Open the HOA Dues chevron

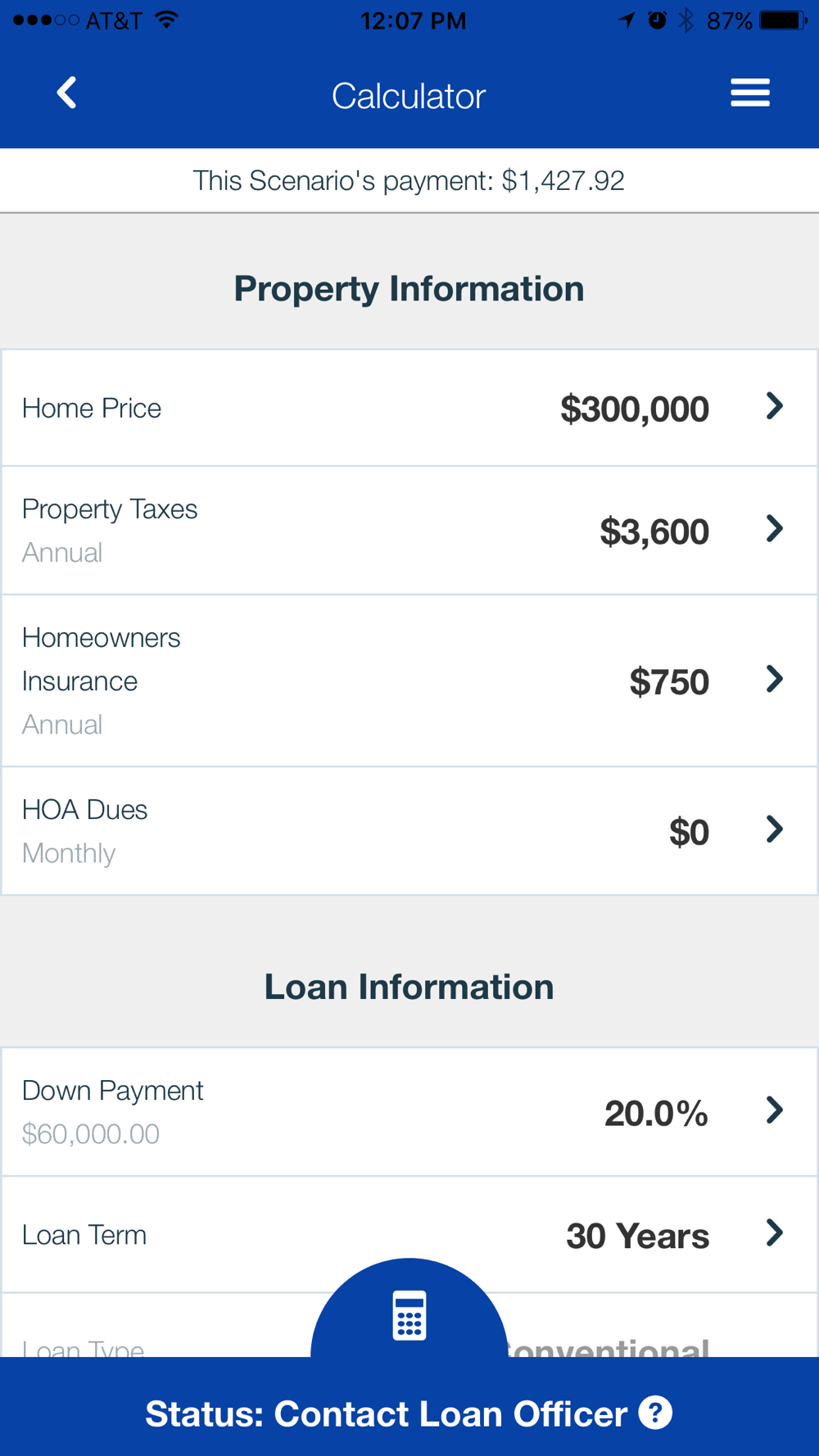(774, 830)
